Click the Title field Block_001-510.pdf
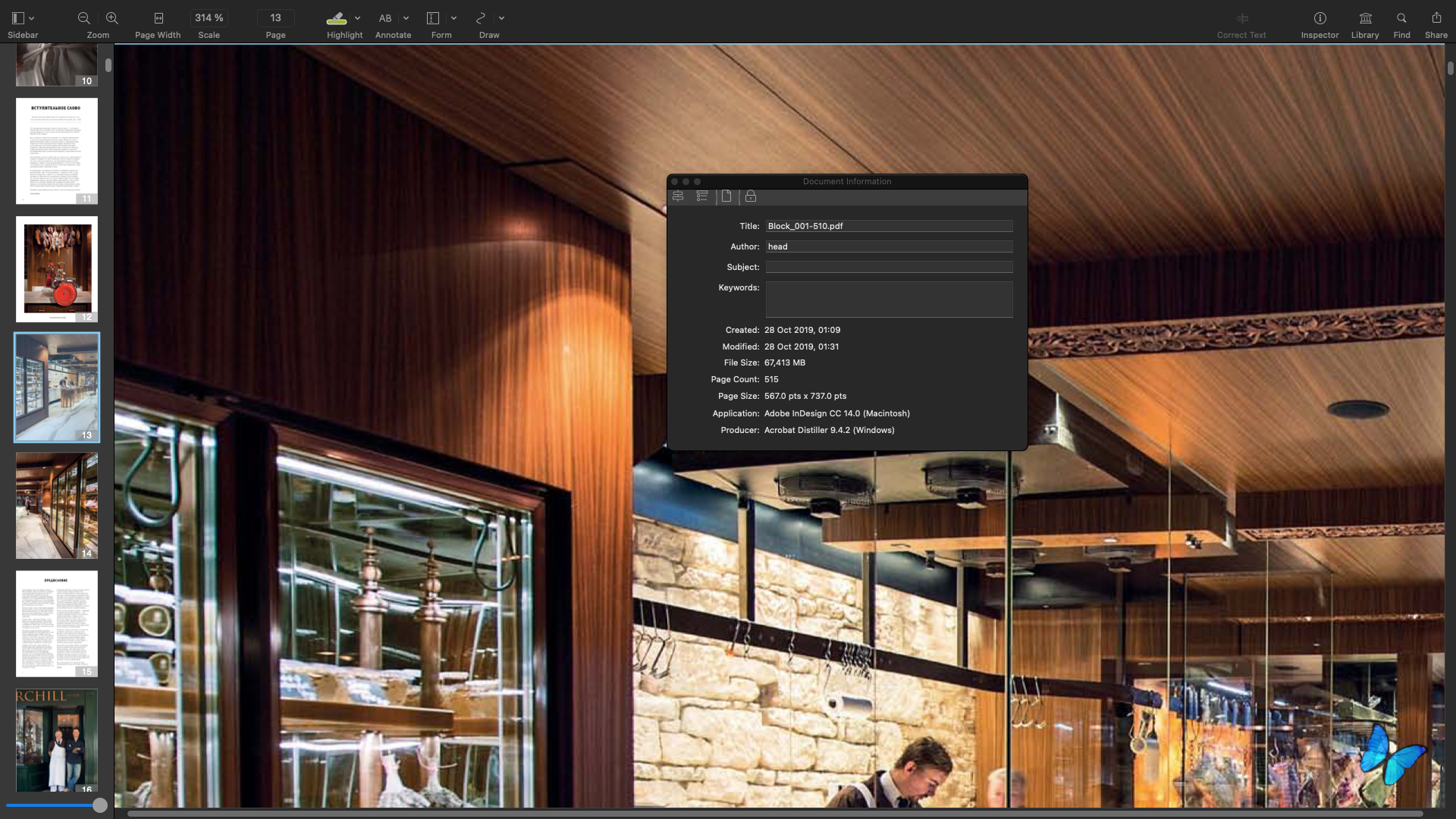The height and width of the screenshot is (819, 1456). (889, 226)
